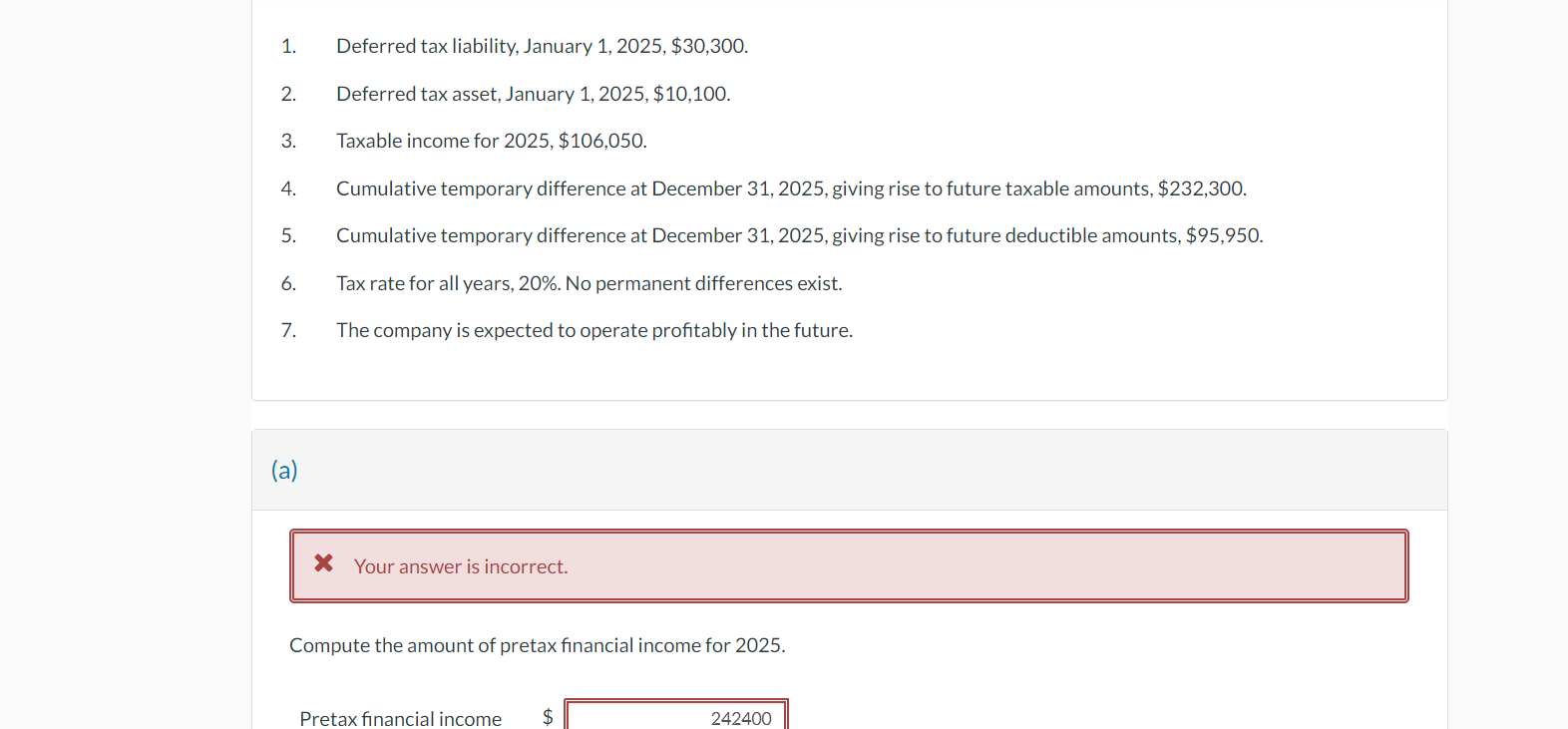The image size is (1568, 729).
Task: Click the incorrect-answer cross symbol
Action: (x=322, y=563)
